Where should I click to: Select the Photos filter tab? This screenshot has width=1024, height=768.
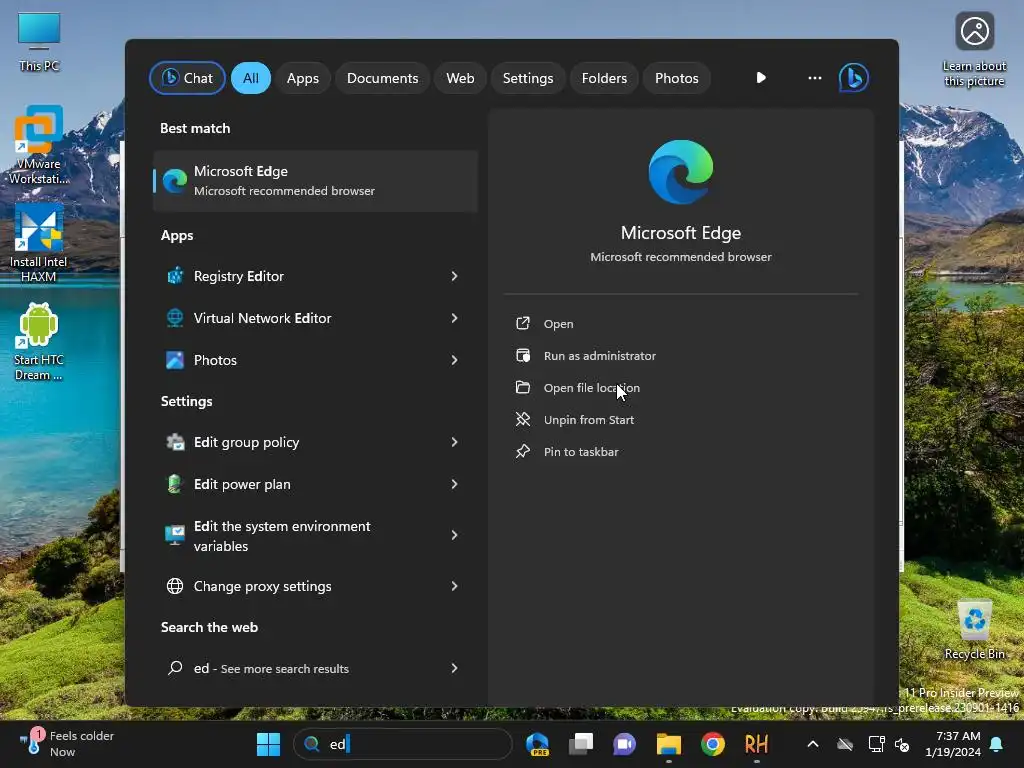tap(677, 78)
